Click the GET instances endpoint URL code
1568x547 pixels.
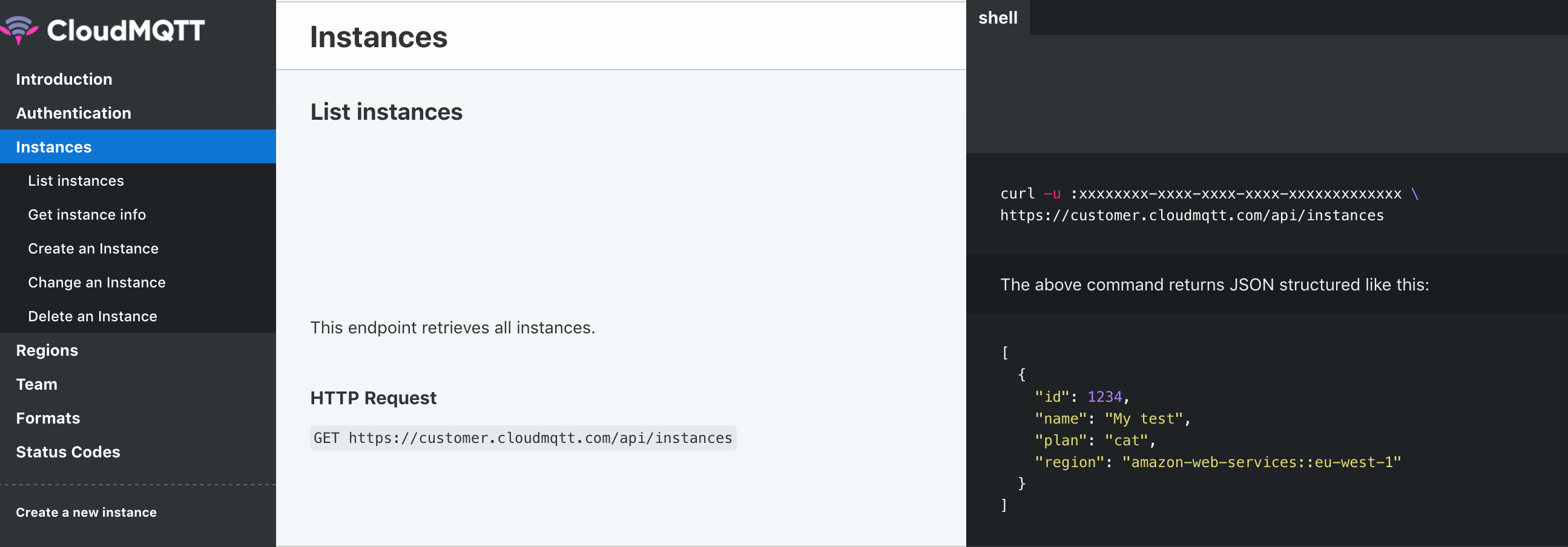pyautogui.click(x=523, y=438)
